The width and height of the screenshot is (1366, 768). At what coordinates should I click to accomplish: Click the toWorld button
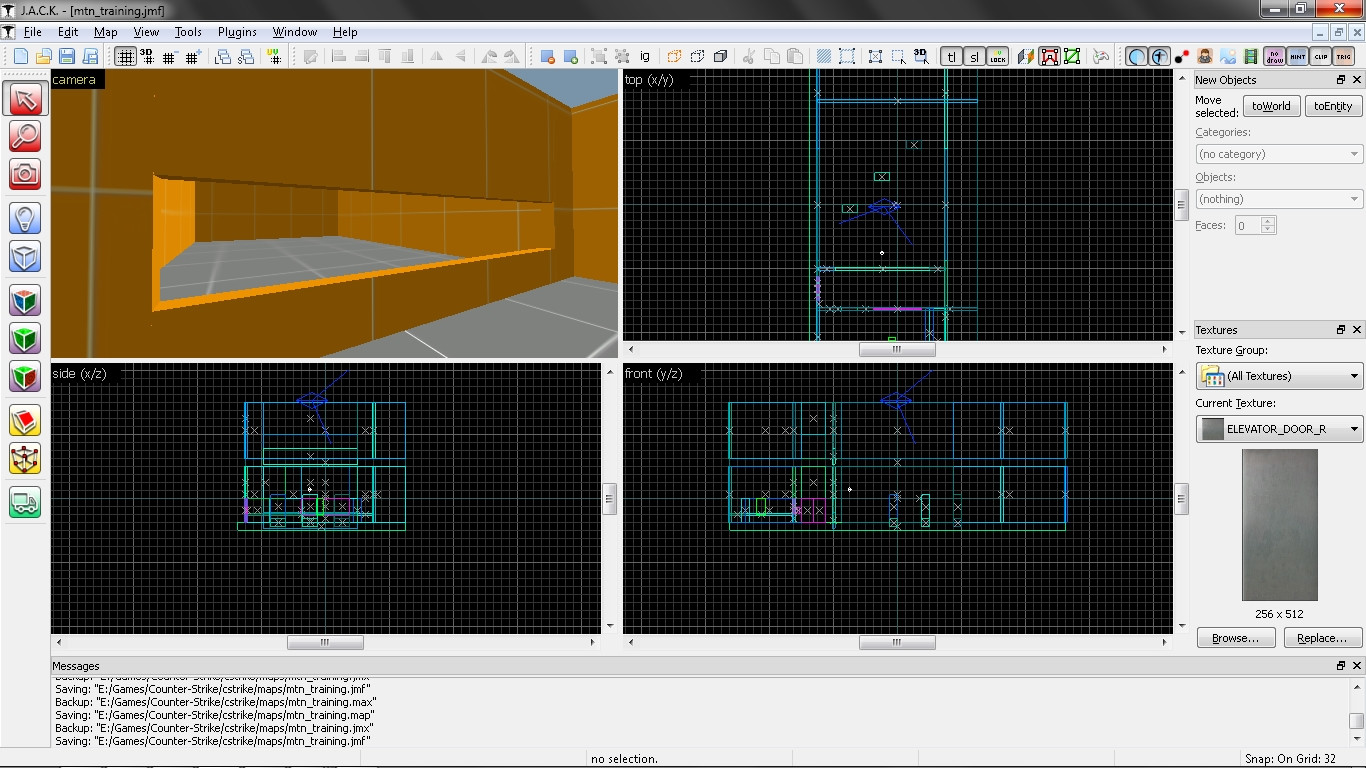point(1271,106)
